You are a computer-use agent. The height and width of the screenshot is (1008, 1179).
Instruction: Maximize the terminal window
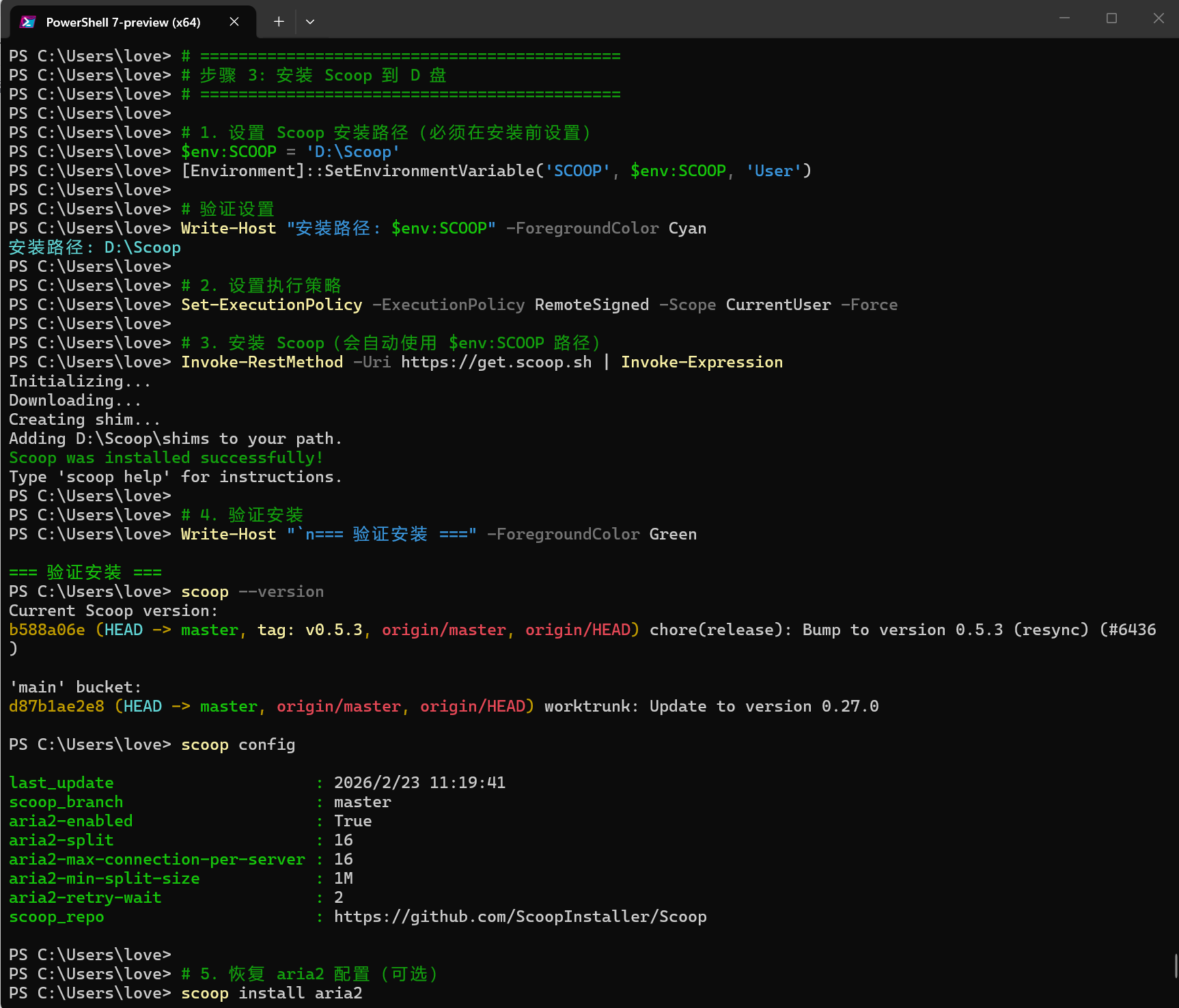click(x=1111, y=18)
